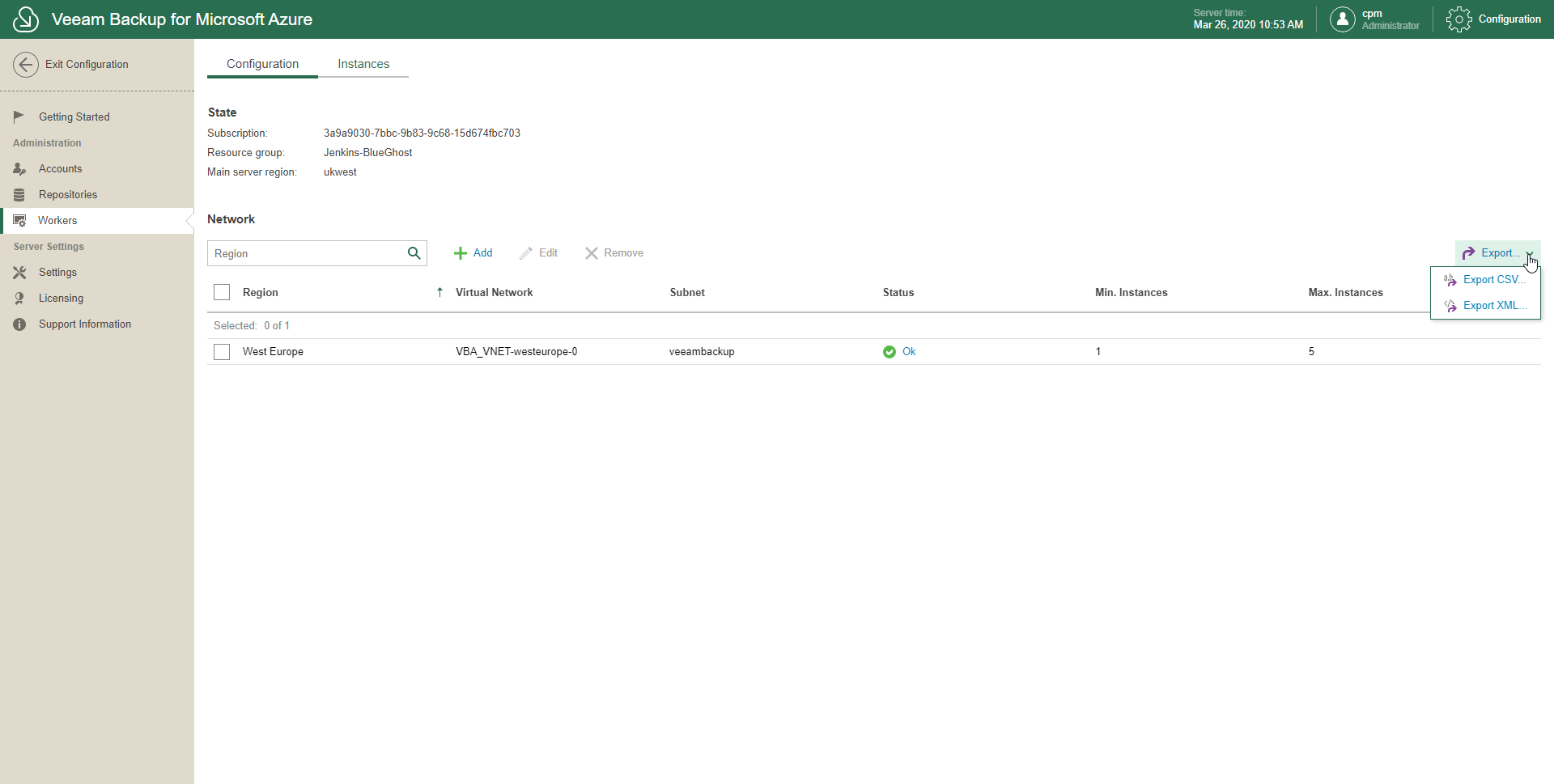
Task: Click the Accounts users icon
Action: (19, 168)
